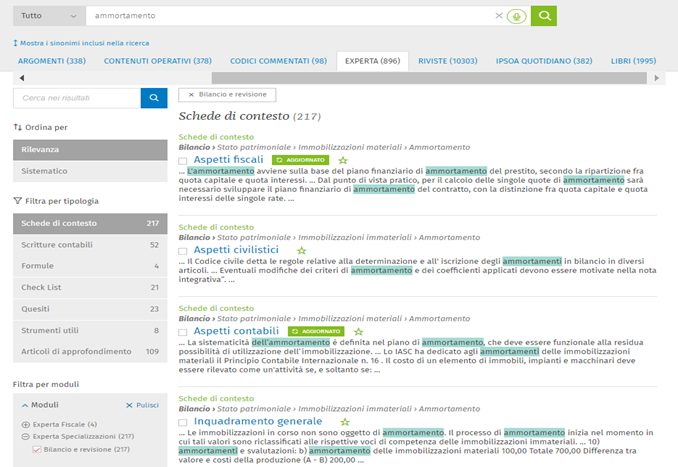Tick the checkbox beside Aspetti fiscali
This screenshot has width=678, height=467.
(x=182, y=160)
